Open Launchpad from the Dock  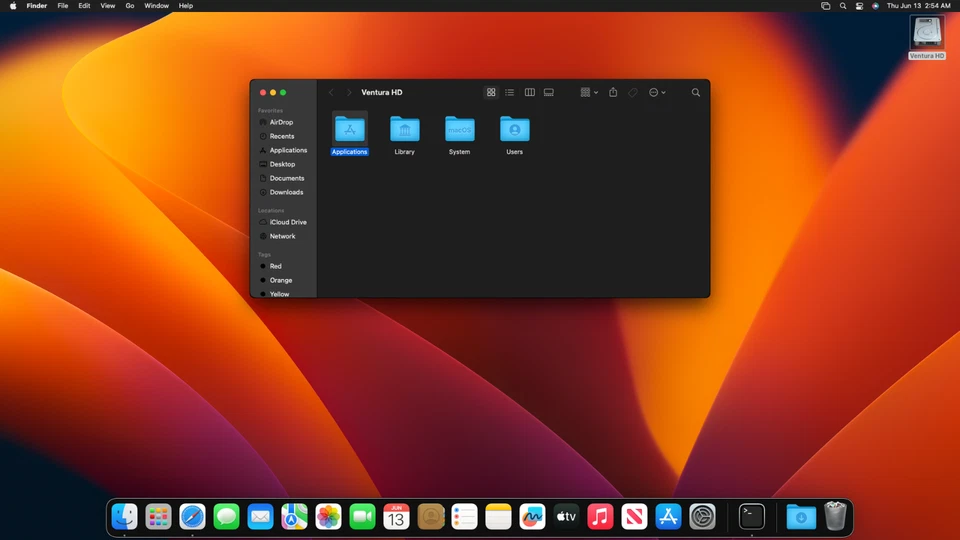[x=158, y=517]
